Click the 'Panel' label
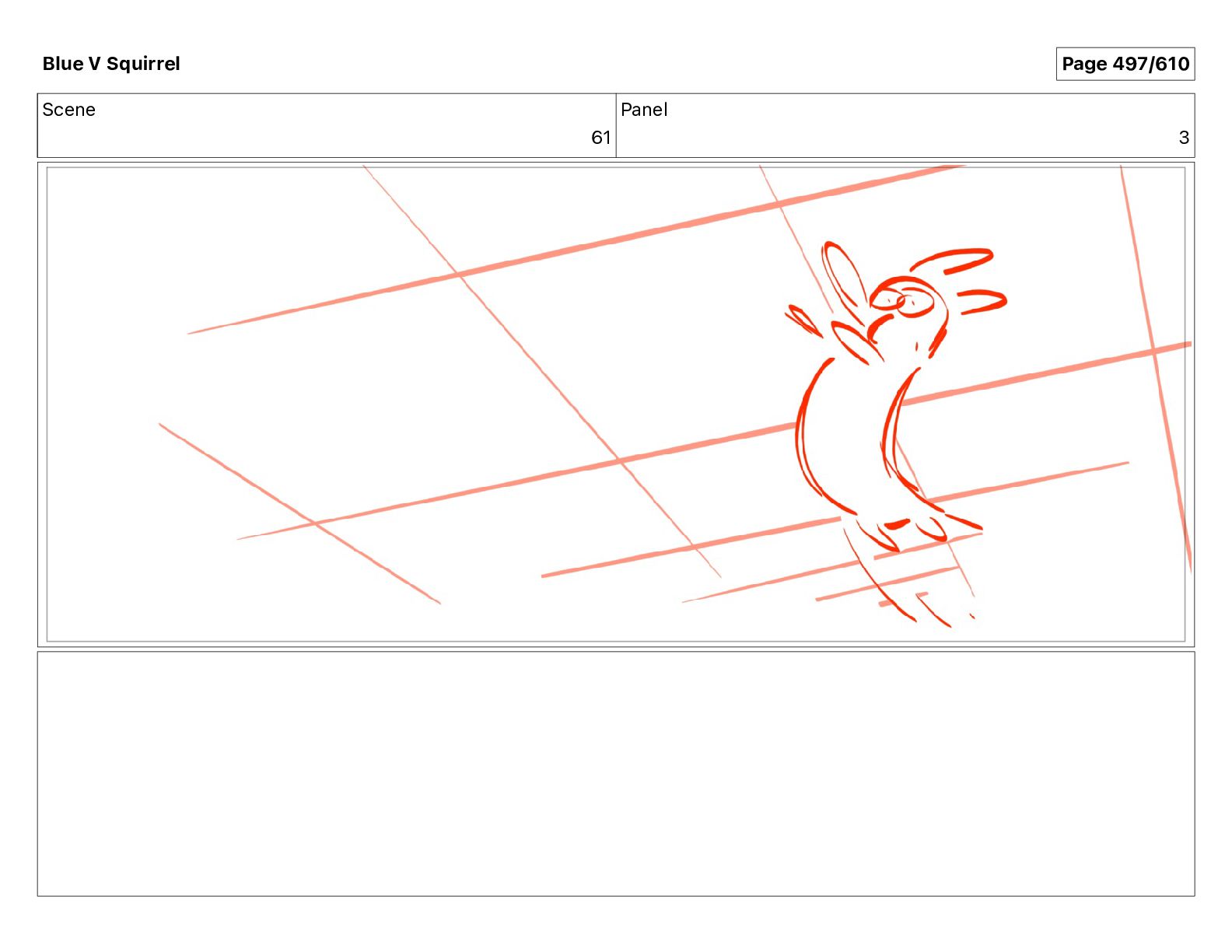The height and width of the screenshot is (952, 1232). coord(644,110)
